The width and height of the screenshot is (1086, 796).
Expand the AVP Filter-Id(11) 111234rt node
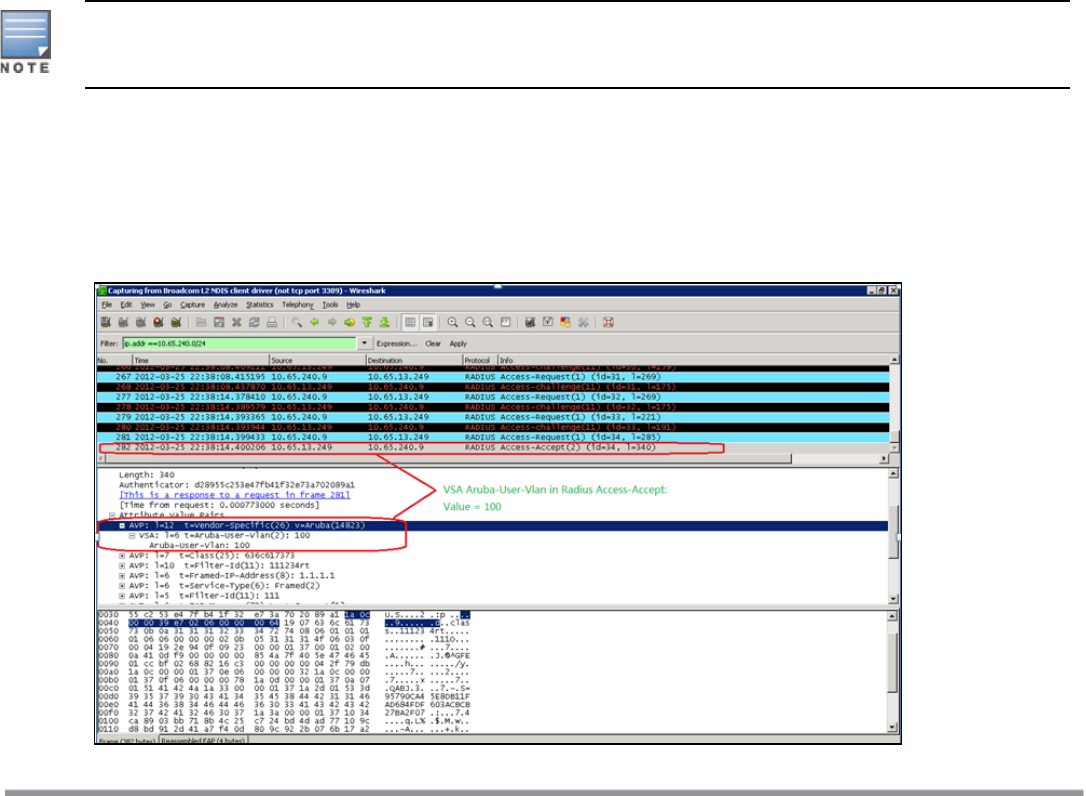(x=122, y=565)
